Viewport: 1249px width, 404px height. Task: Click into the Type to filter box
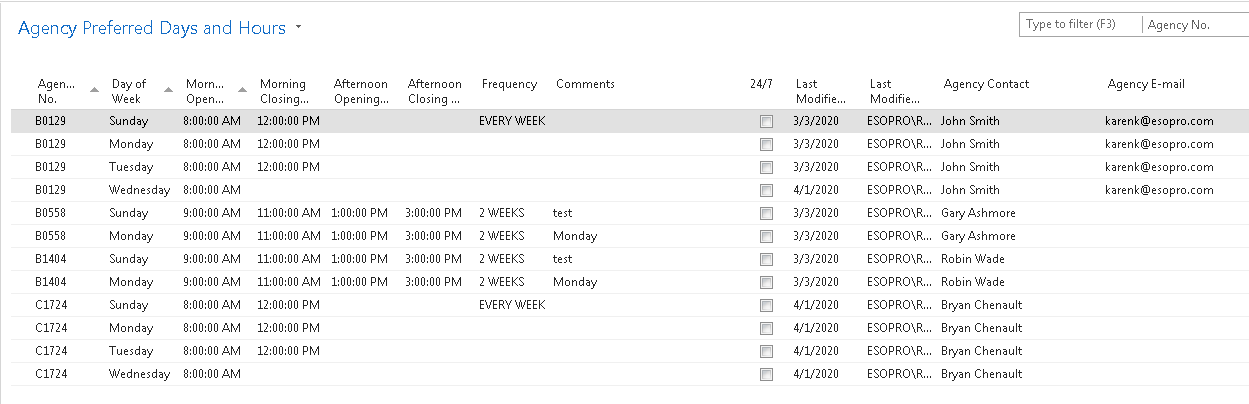pos(1080,25)
